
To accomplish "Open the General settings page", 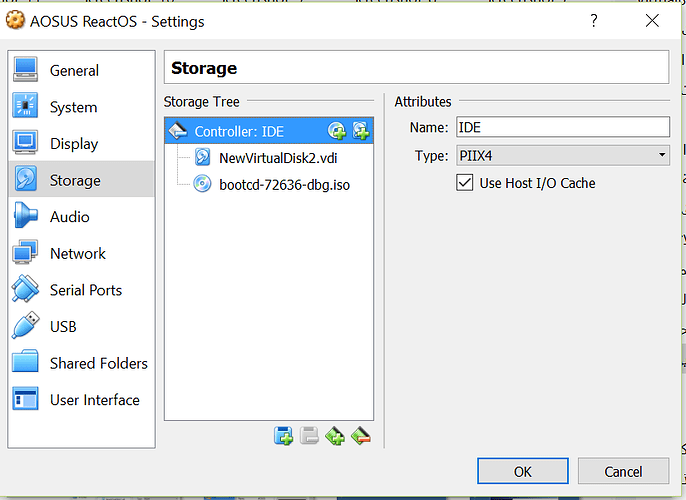I will (74, 71).
